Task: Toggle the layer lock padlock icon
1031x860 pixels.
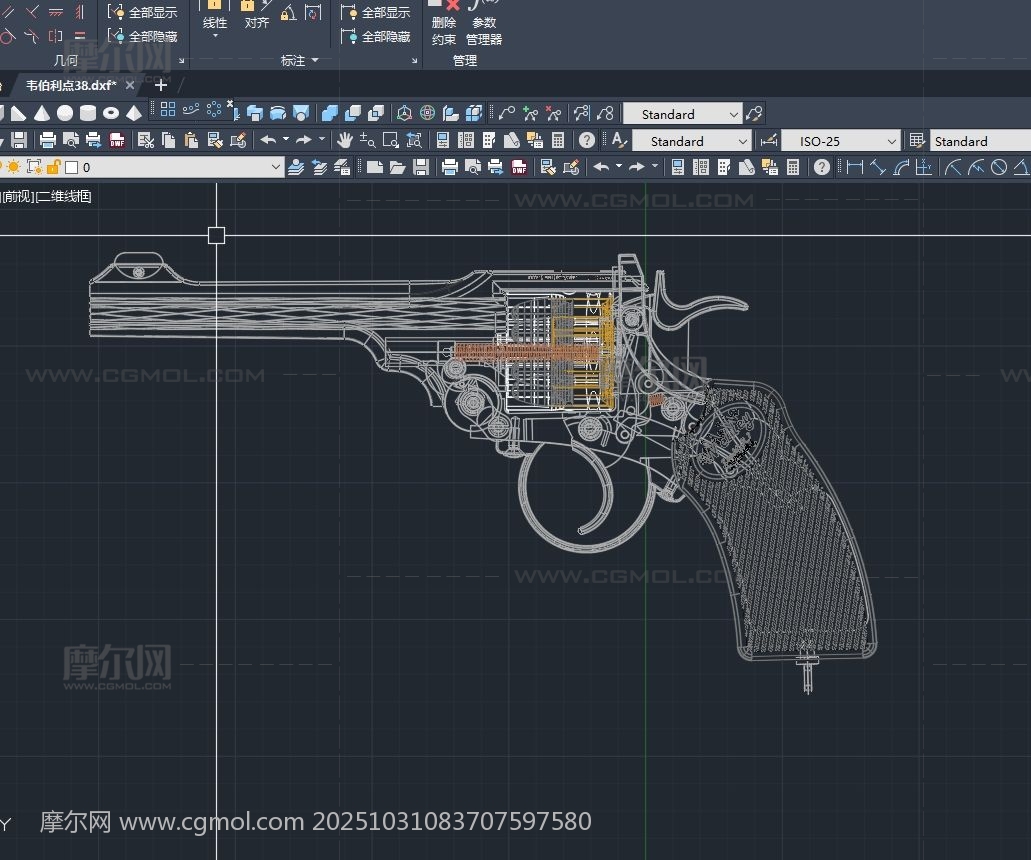Action: [54, 167]
